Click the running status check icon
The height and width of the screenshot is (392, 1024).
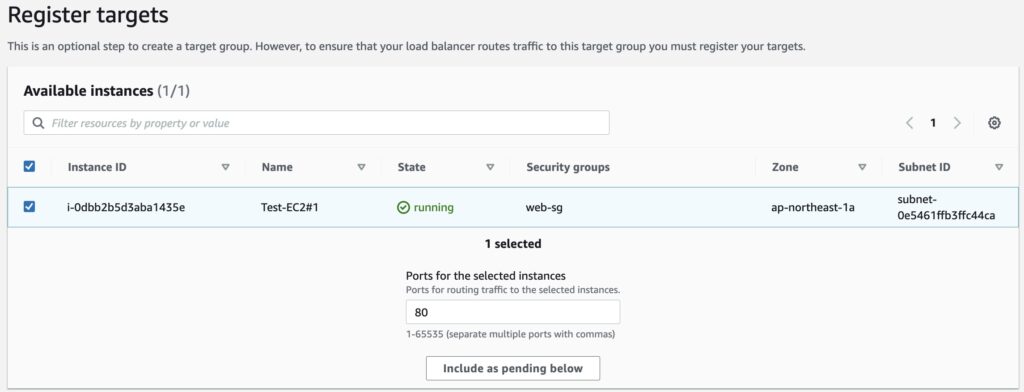(x=404, y=208)
